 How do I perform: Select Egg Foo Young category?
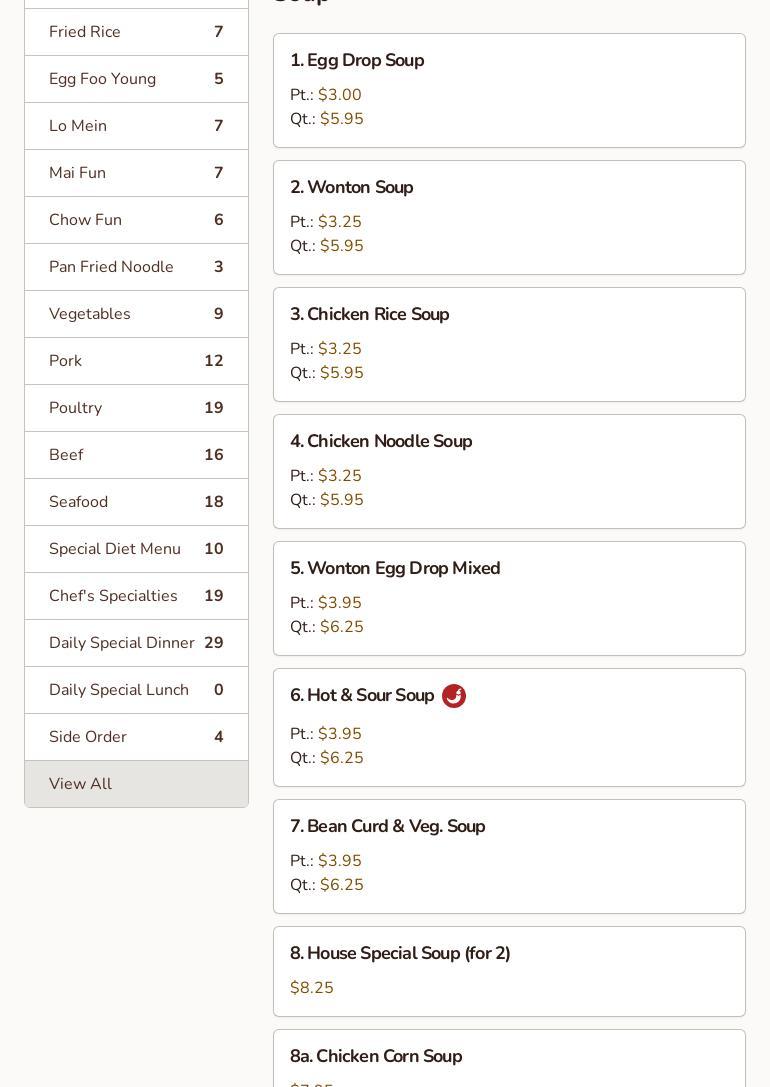pyautogui.click(x=136, y=79)
